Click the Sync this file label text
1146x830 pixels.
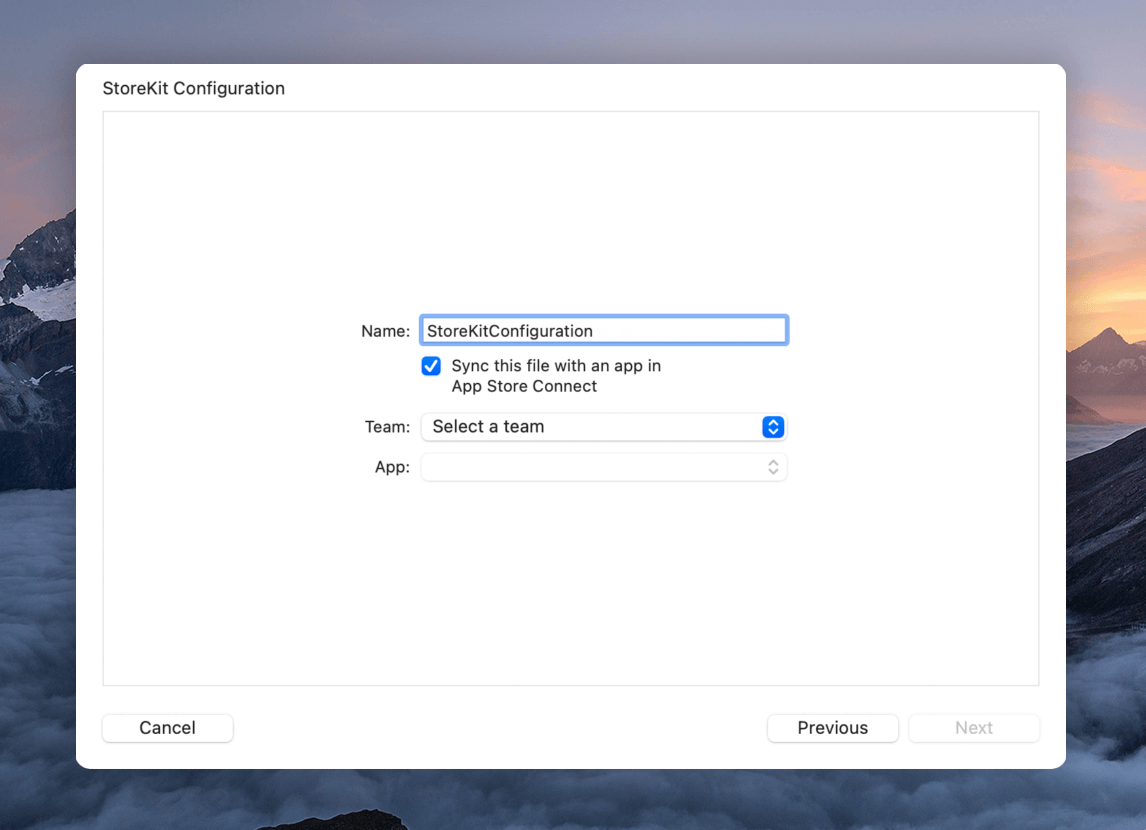[x=555, y=366]
